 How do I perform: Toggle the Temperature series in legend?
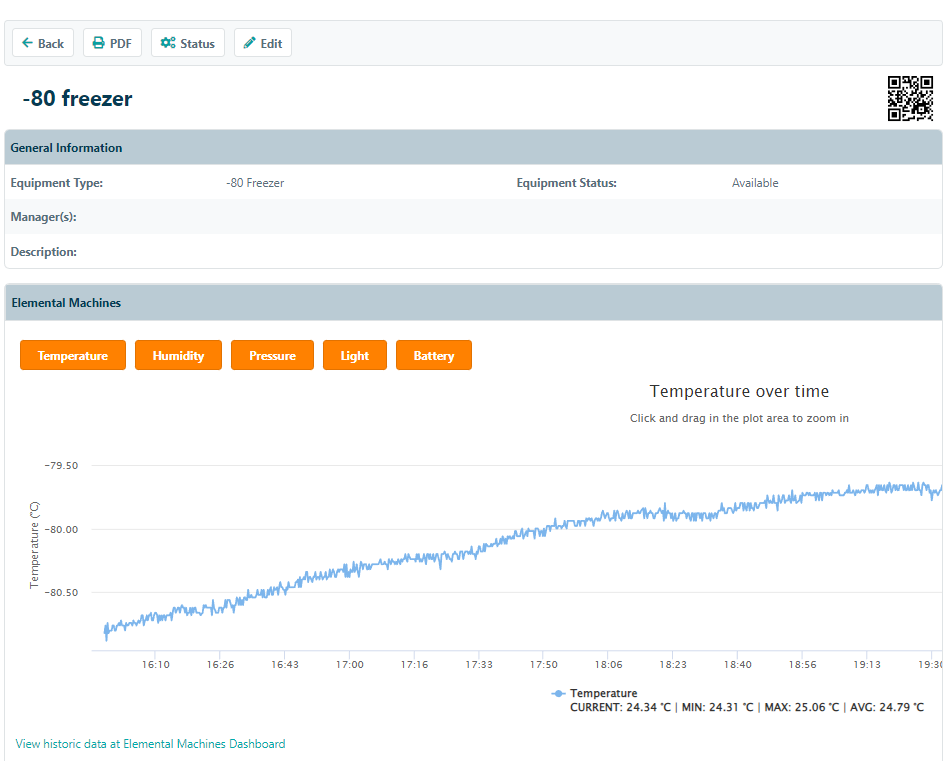pyautogui.click(x=603, y=693)
